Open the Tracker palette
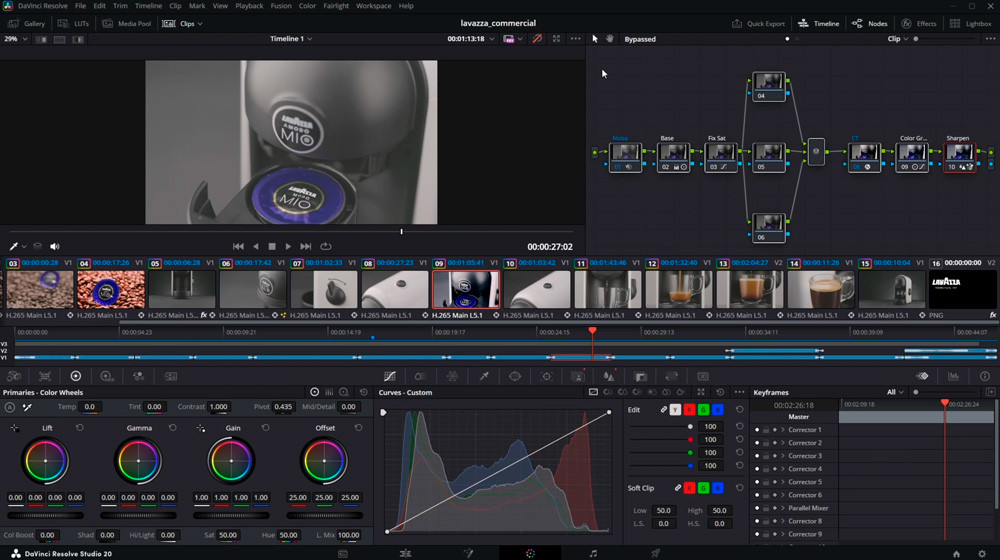 [x=547, y=376]
